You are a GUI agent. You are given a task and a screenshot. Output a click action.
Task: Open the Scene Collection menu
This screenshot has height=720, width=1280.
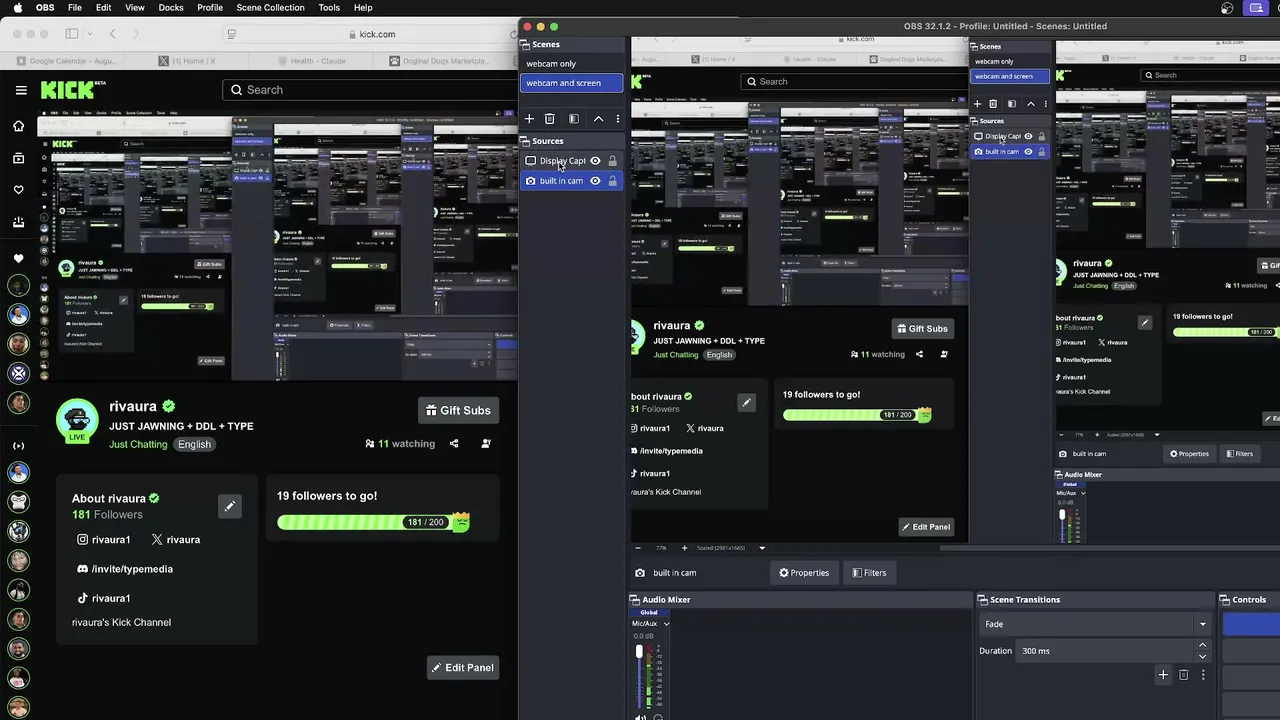[270, 8]
